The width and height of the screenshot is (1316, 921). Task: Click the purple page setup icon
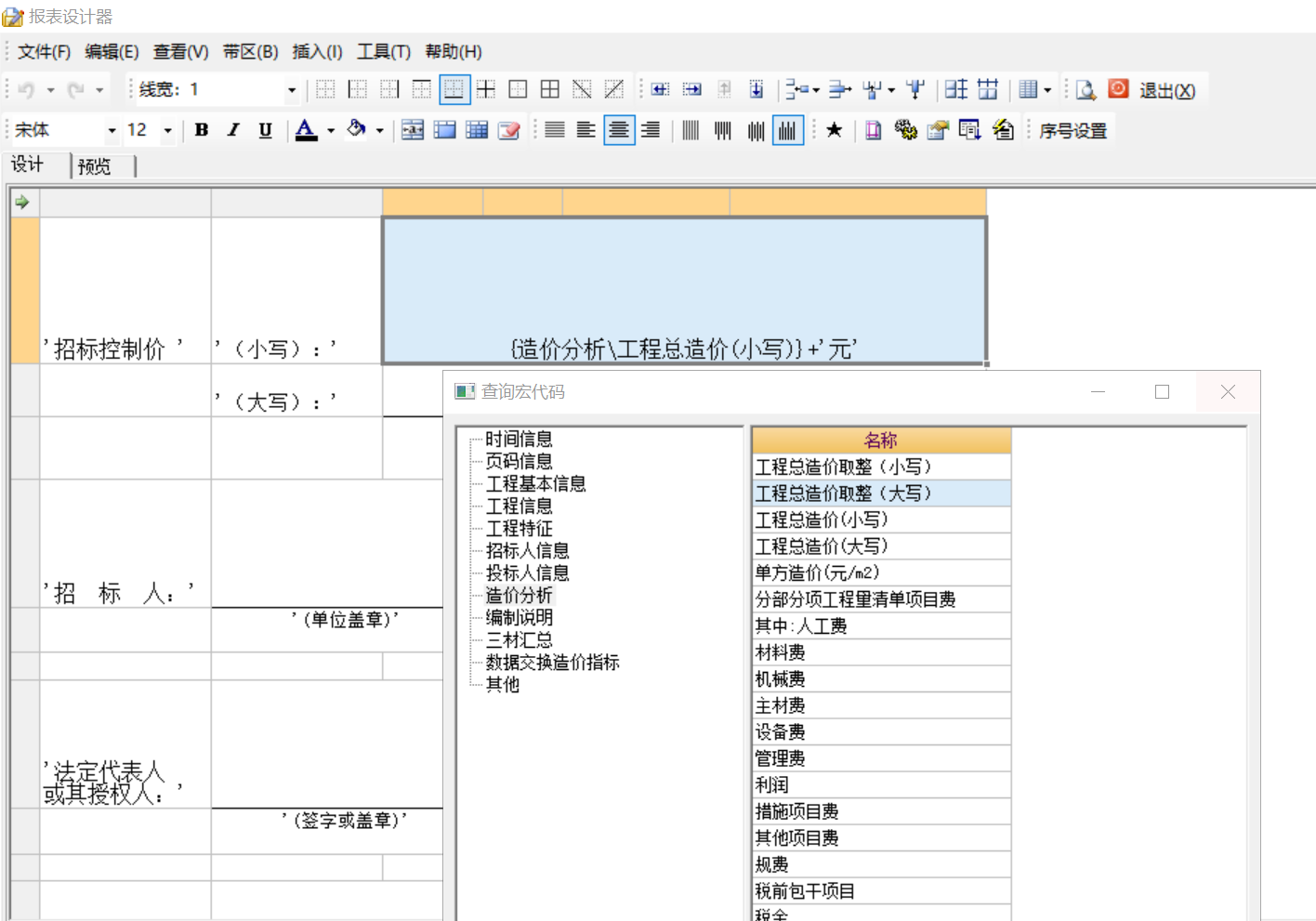(874, 130)
